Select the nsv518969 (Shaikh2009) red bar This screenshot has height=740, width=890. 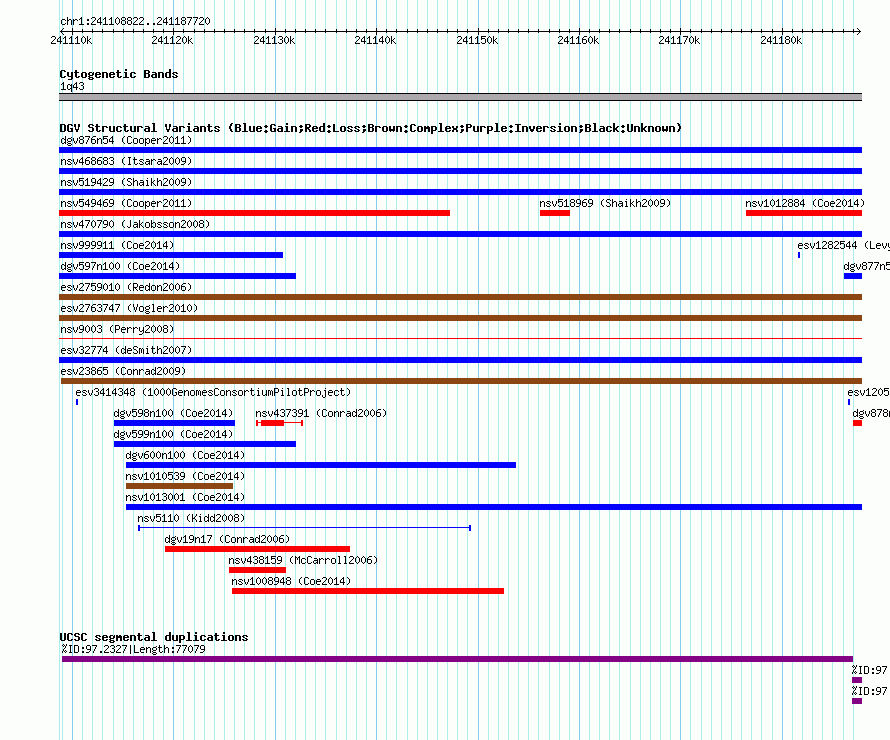555,213
